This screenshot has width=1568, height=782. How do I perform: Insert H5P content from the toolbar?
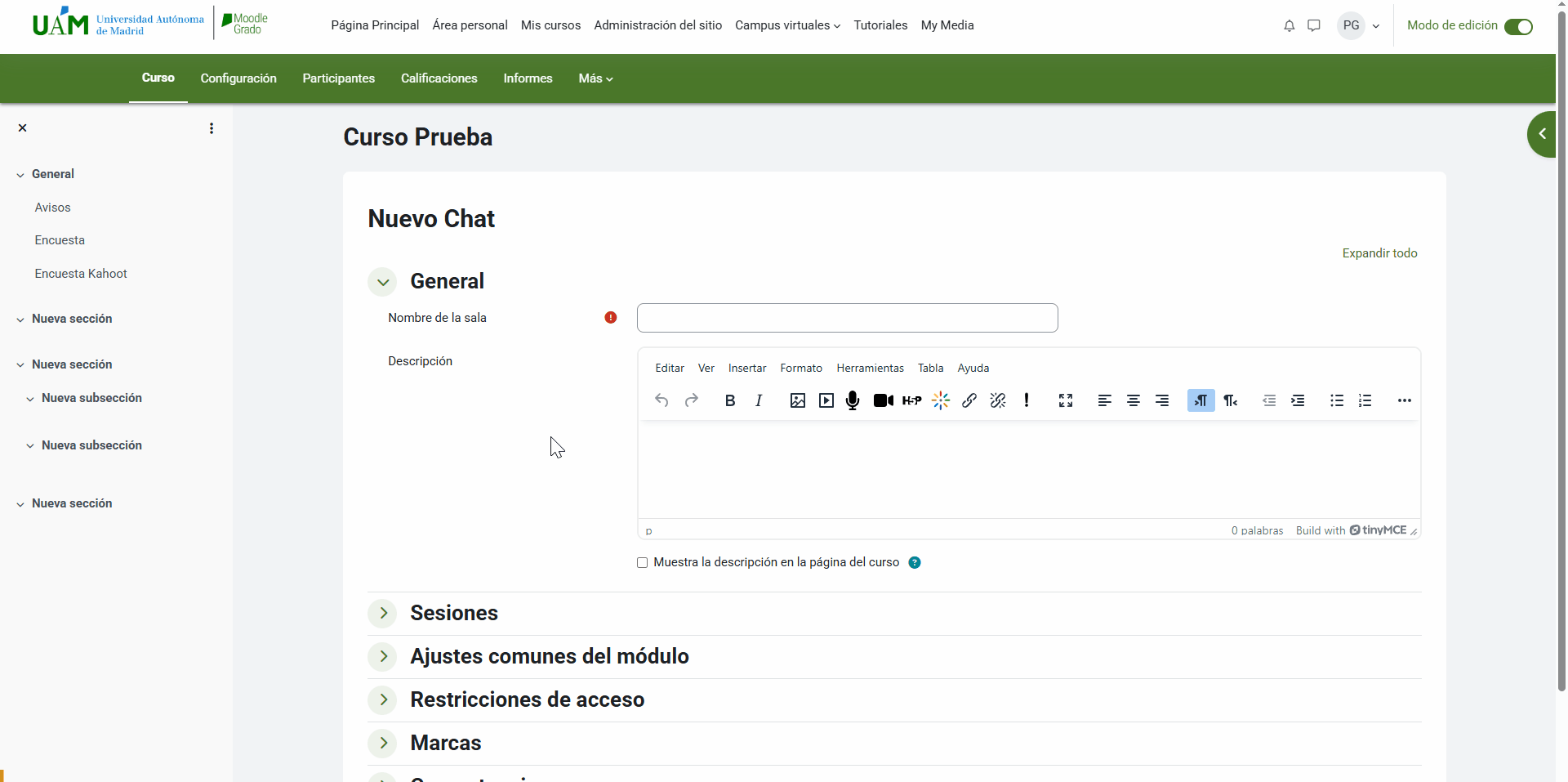(911, 400)
